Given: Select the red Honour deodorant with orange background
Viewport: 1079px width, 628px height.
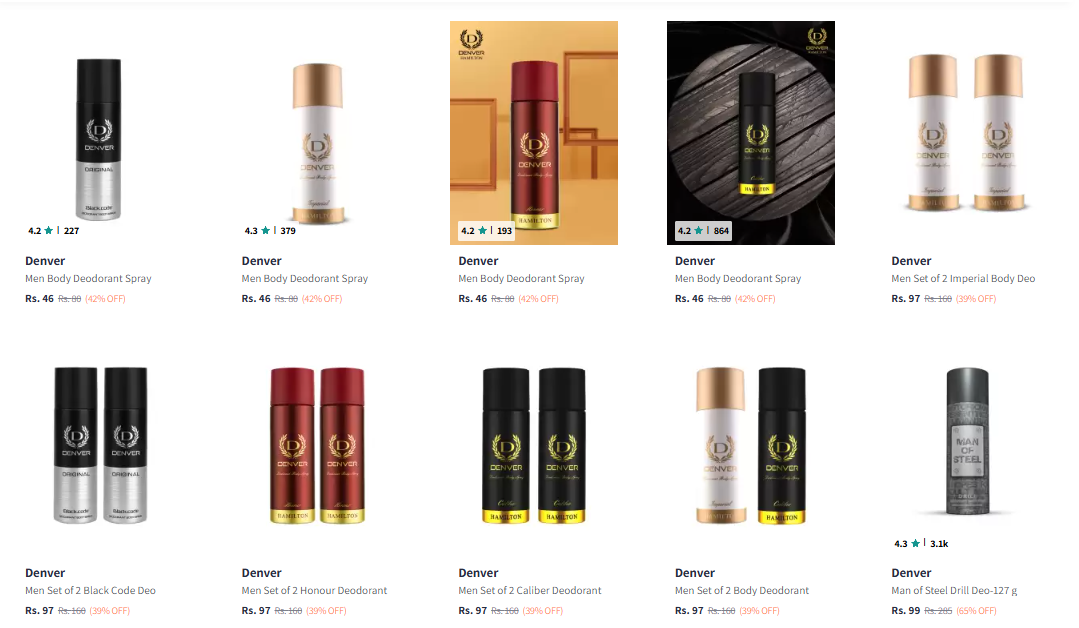Looking at the screenshot, I should point(534,133).
